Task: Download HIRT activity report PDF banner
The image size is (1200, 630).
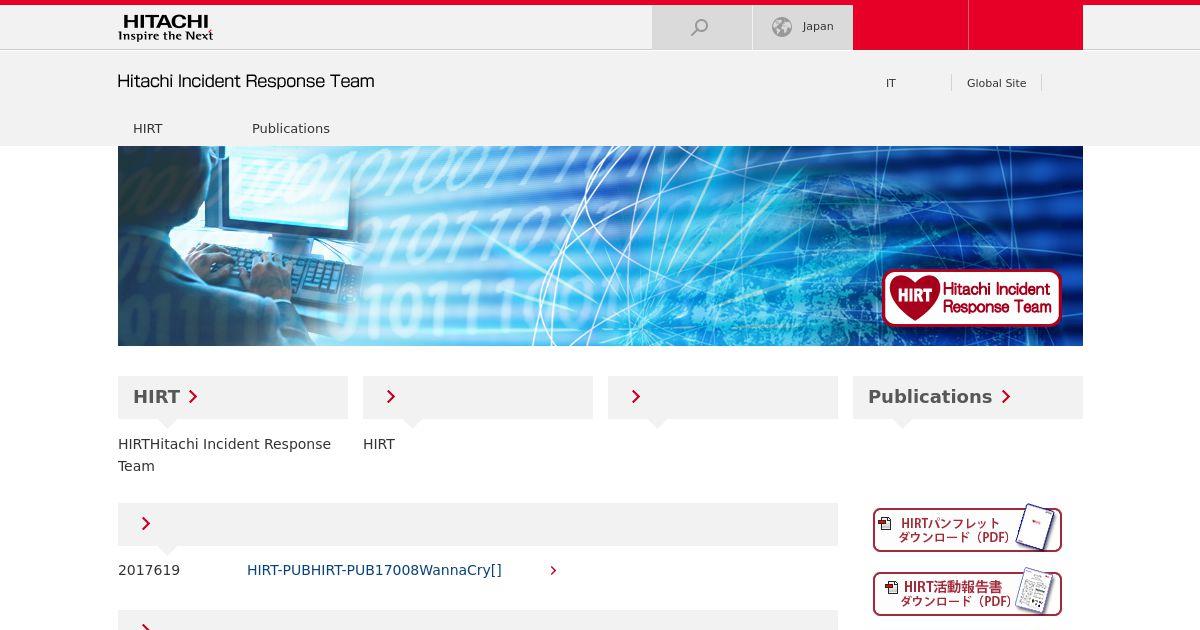Action: point(967,594)
